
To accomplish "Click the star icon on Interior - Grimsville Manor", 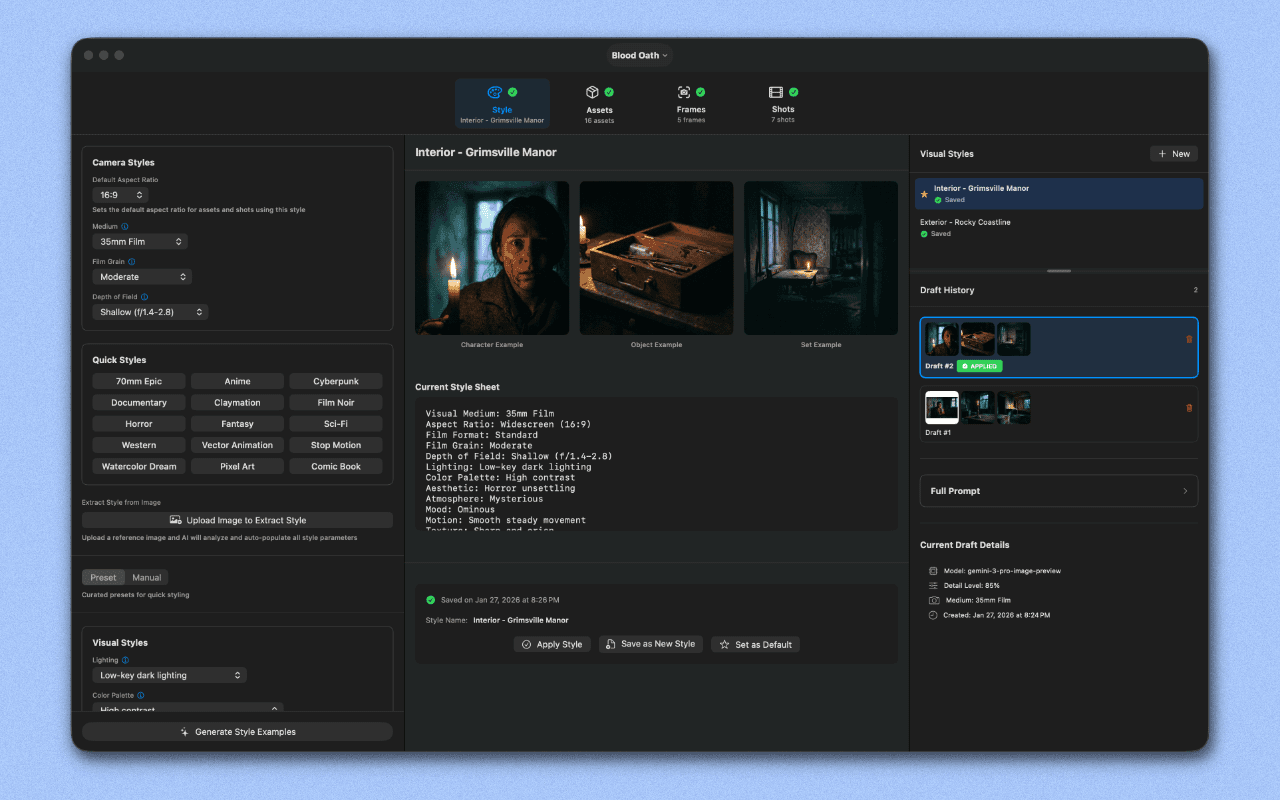I will coord(925,193).
